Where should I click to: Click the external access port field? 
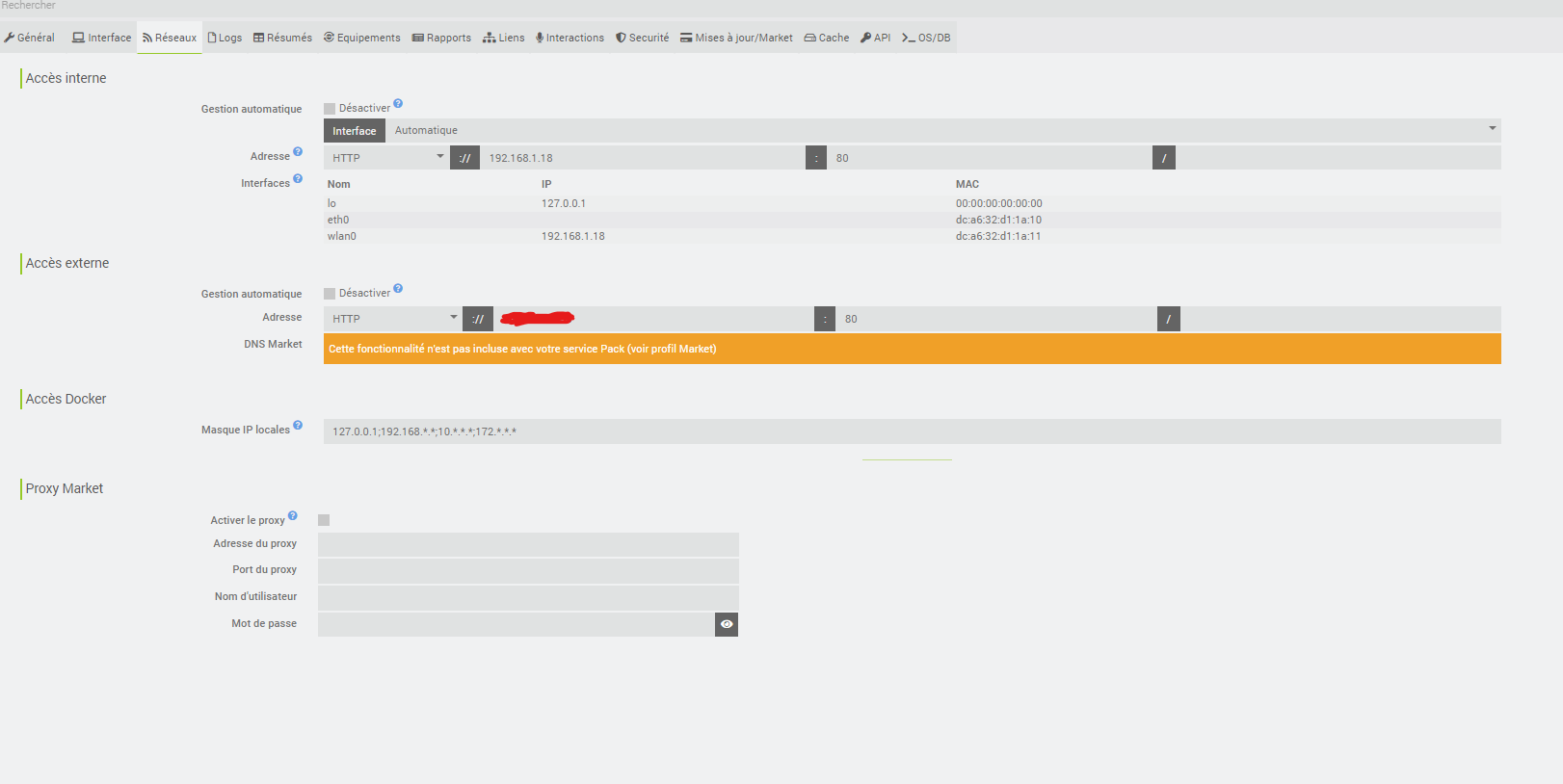[x=996, y=319]
